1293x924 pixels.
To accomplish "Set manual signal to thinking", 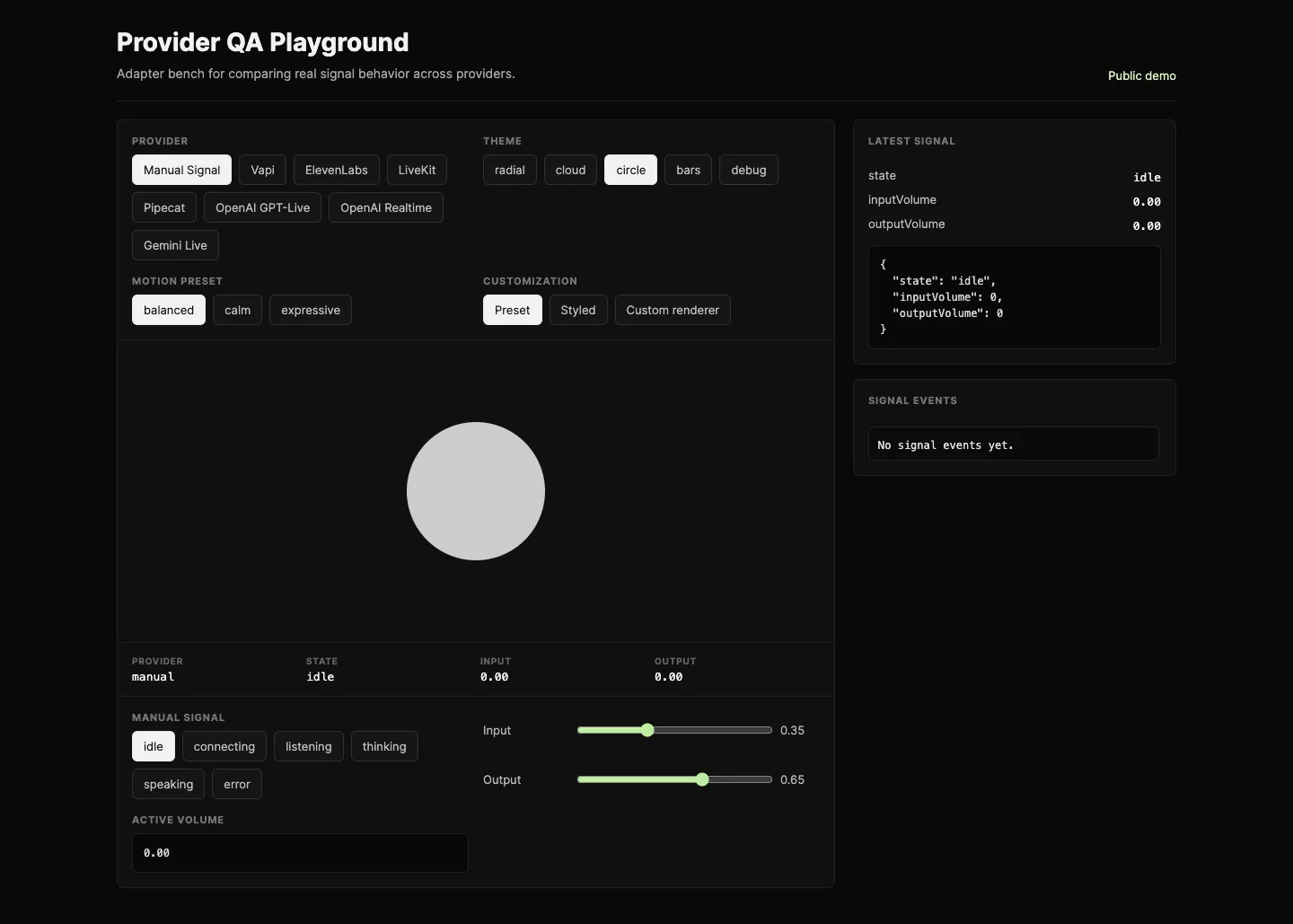I will (x=384, y=746).
